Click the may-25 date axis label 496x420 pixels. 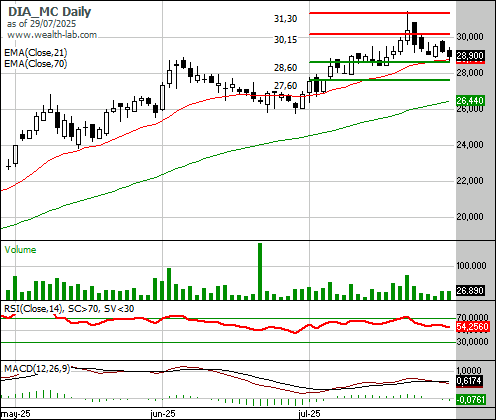click(x=16, y=414)
